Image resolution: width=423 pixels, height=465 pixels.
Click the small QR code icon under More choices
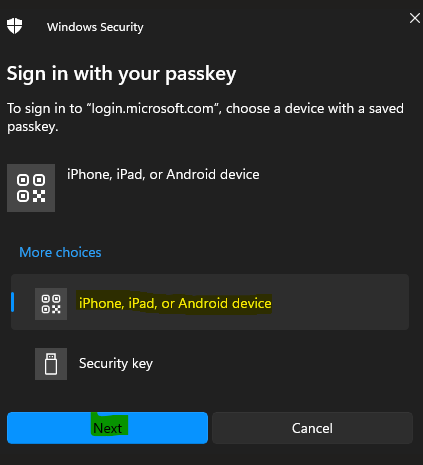point(51,304)
